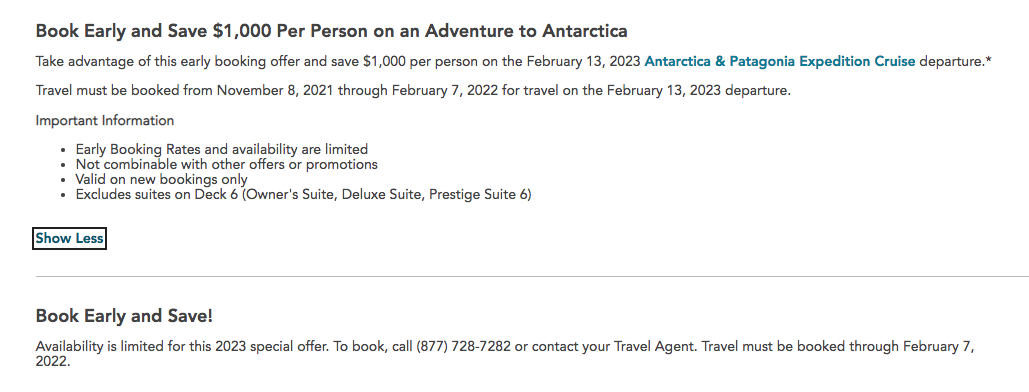Click the 'Take advantage of this early booking' sentence
1029x392 pixels.
(x=513, y=62)
